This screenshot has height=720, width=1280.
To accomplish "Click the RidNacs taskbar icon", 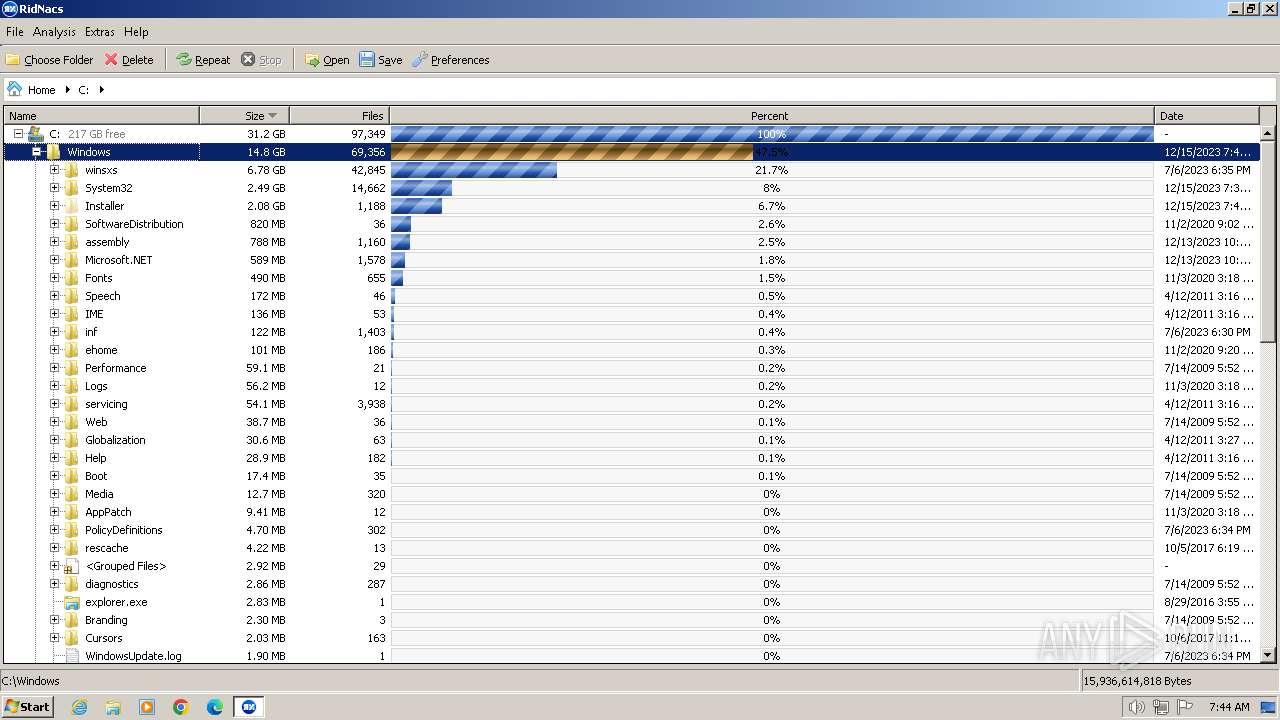I will 249,707.
